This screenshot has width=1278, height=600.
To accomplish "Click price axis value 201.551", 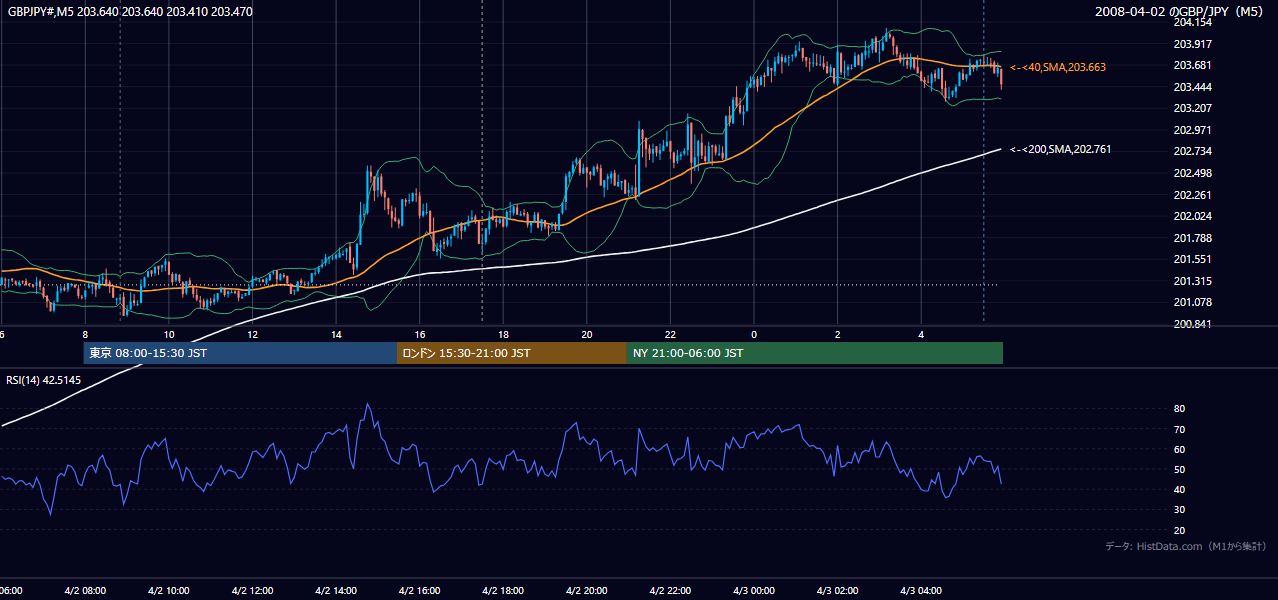I will click(x=1192, y=260).
